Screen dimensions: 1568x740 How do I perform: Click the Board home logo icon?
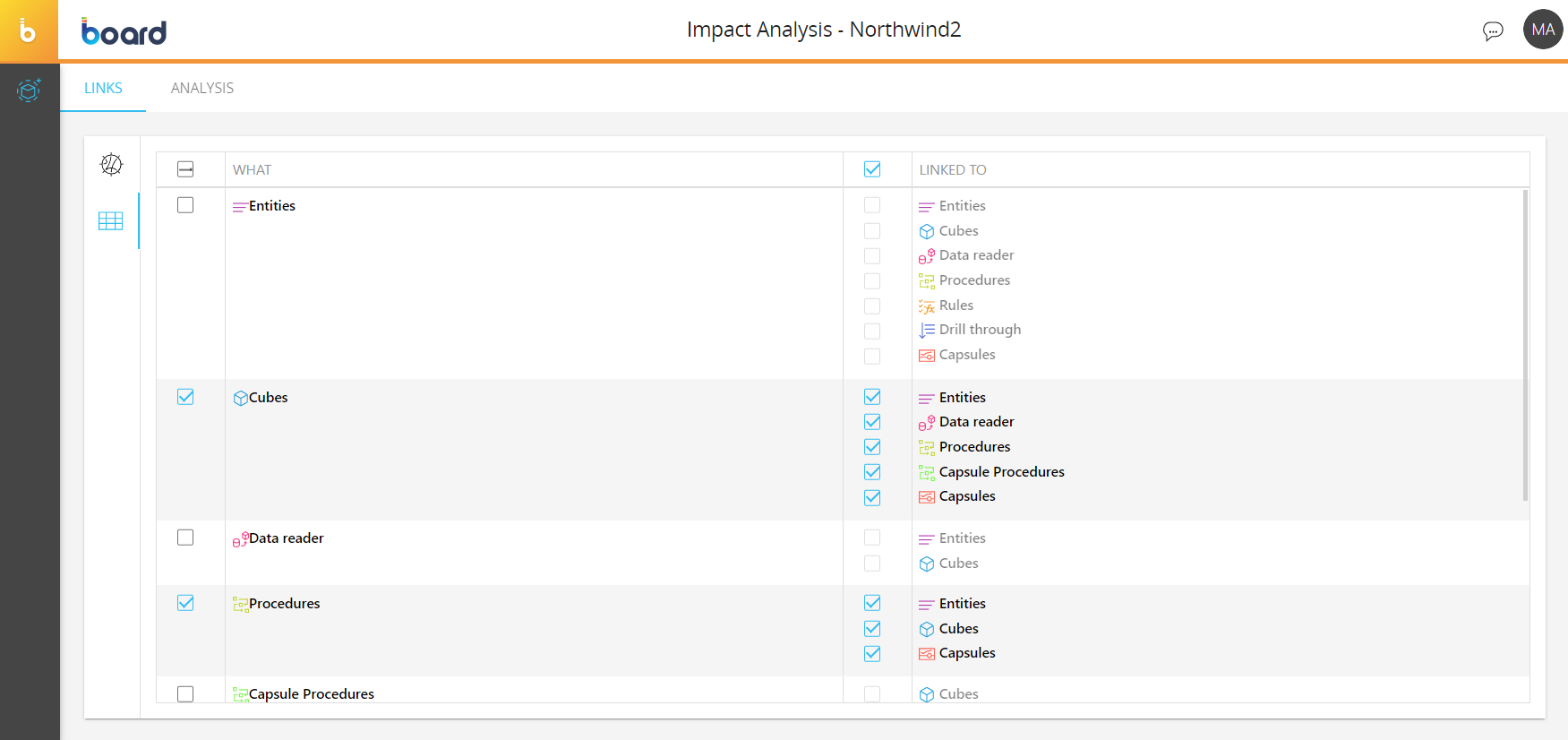click(x=29, y=31)
